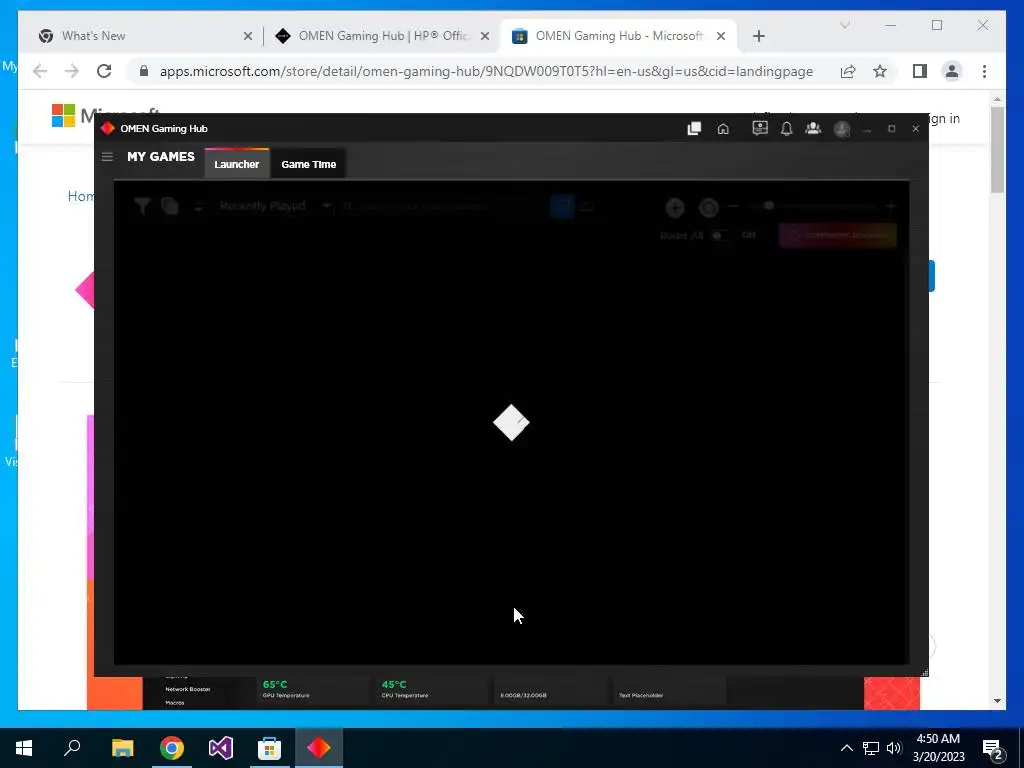The height and width of the screenshot is (768, 1024).
Task: Click the Chrome address bar URL
Action: click(486, 71)
